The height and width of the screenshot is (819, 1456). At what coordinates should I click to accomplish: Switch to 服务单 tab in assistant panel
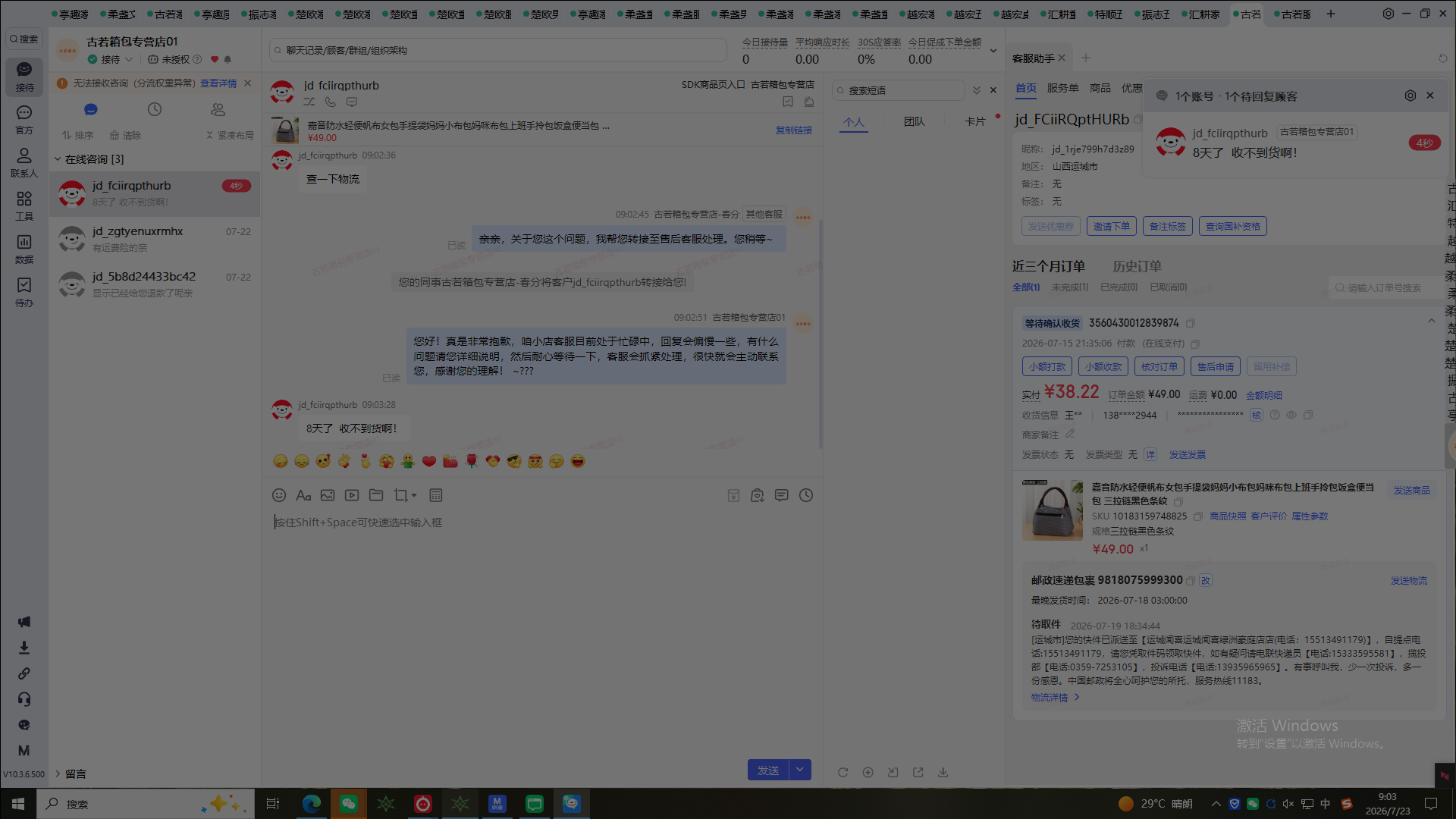click(x=1062, y=88)
